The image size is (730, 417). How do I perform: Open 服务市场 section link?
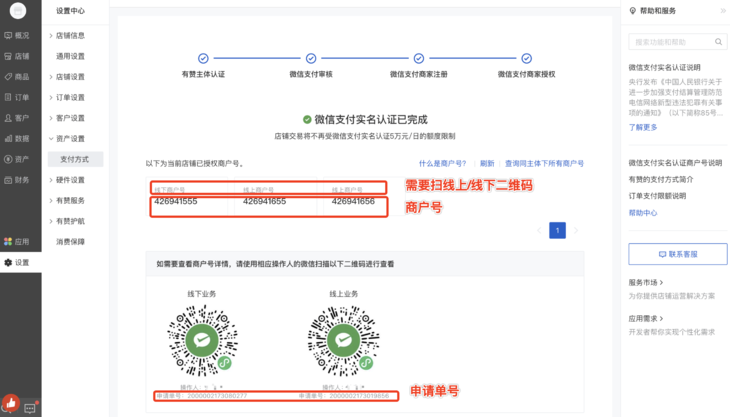[646, 282]
